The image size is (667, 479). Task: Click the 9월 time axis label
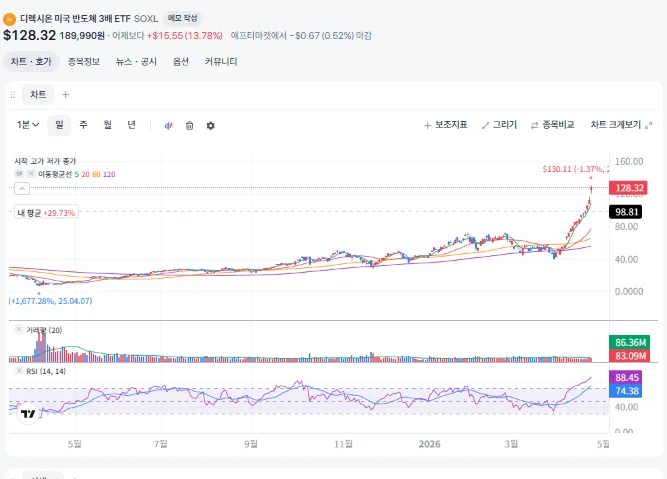pos(251,444)
